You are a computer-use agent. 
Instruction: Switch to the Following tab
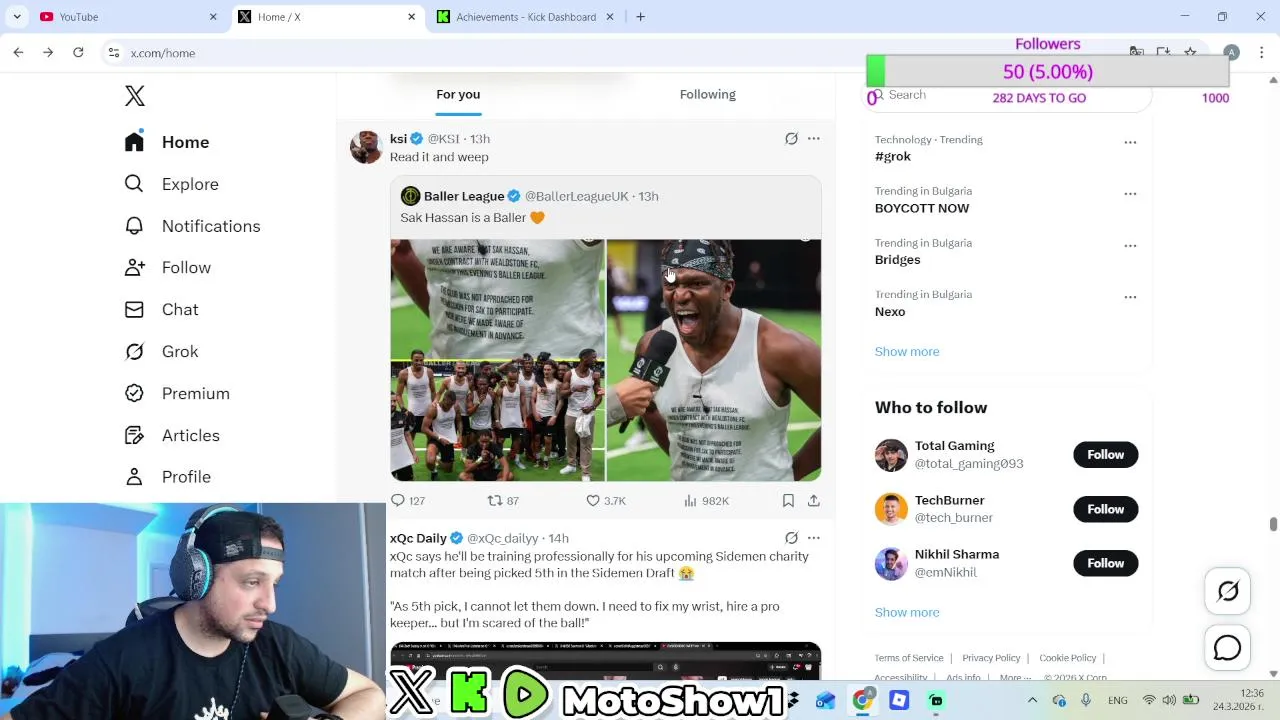point(707,94)
